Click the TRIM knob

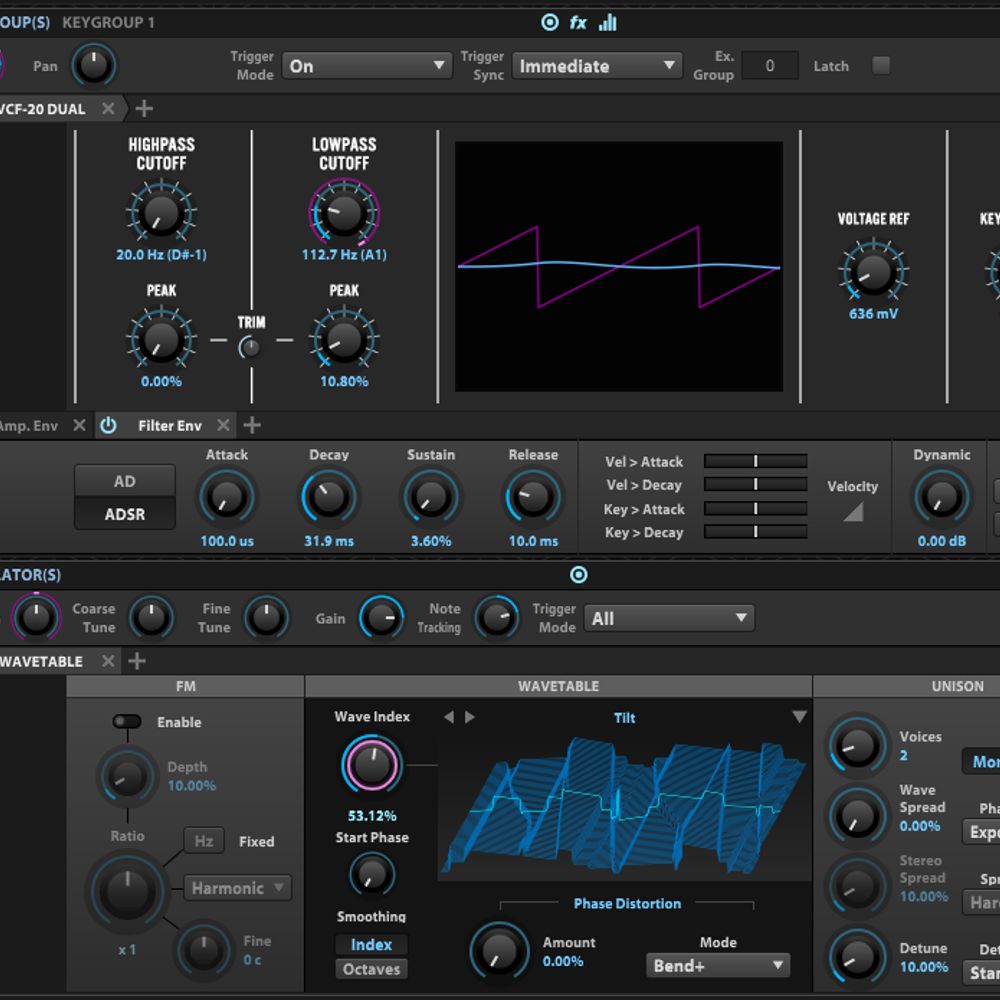click(249, 348)
